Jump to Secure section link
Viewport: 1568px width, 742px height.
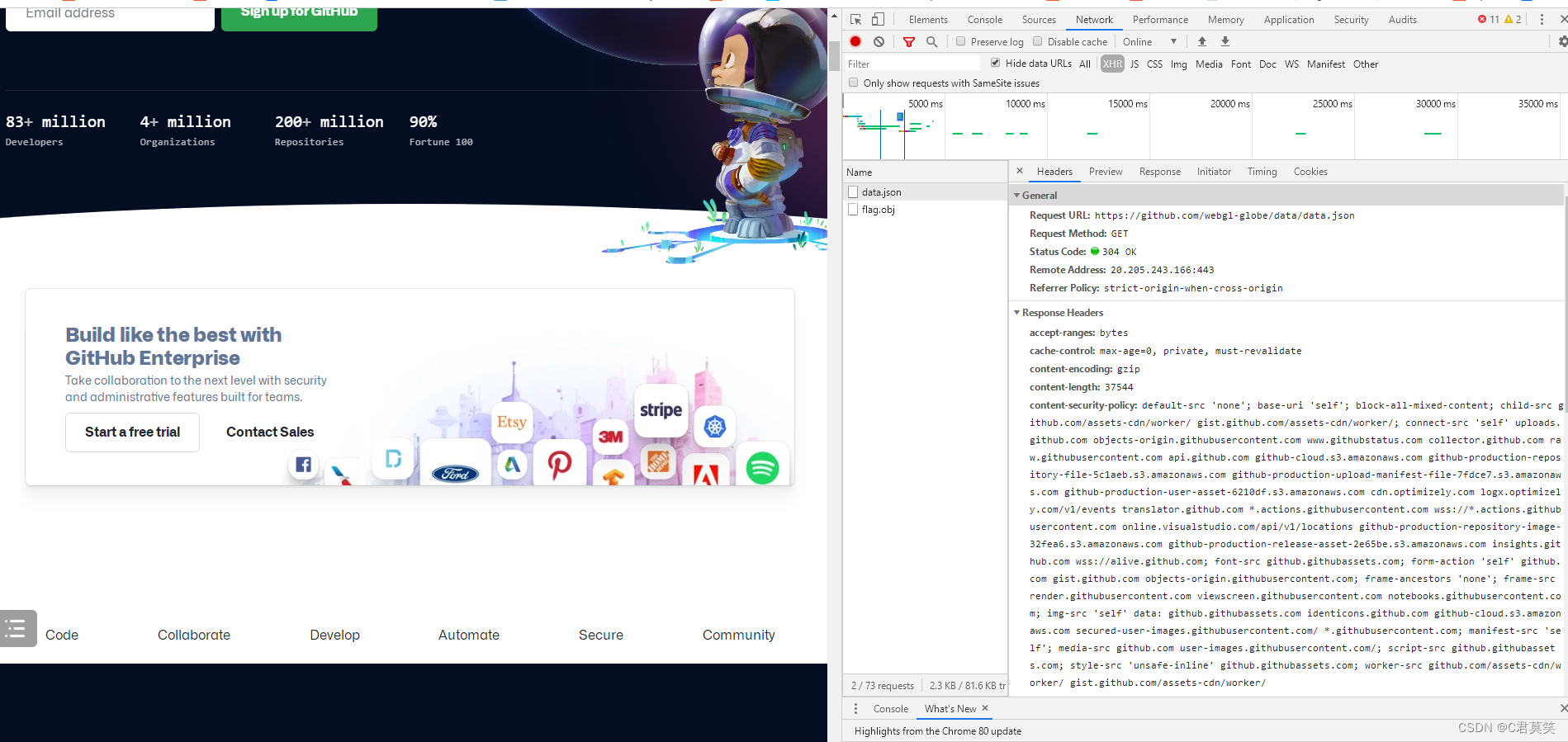tap(600, 635)
